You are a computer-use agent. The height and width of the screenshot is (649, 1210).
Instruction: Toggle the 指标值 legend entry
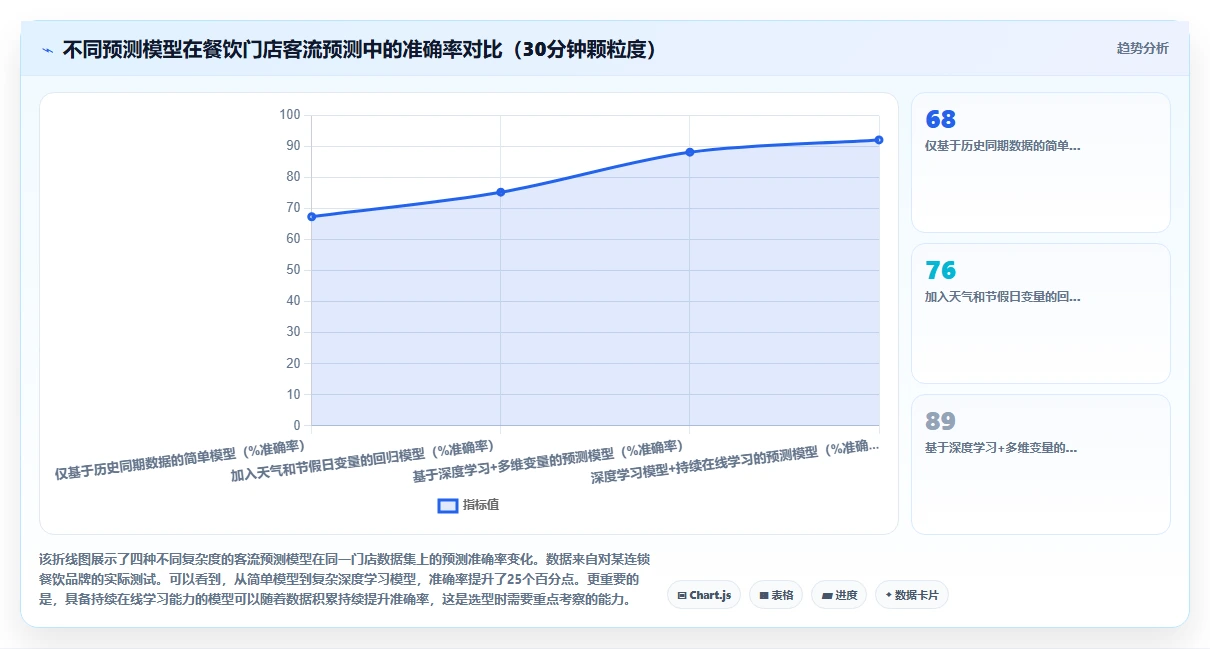pos(469,505)
